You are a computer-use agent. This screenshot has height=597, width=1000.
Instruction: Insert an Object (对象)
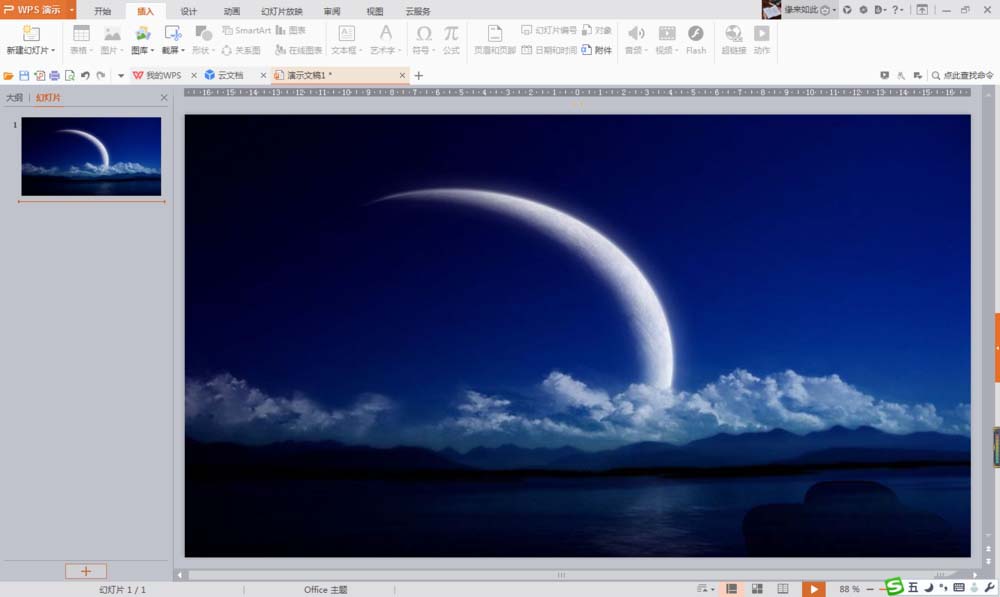(x=597, y=30)
